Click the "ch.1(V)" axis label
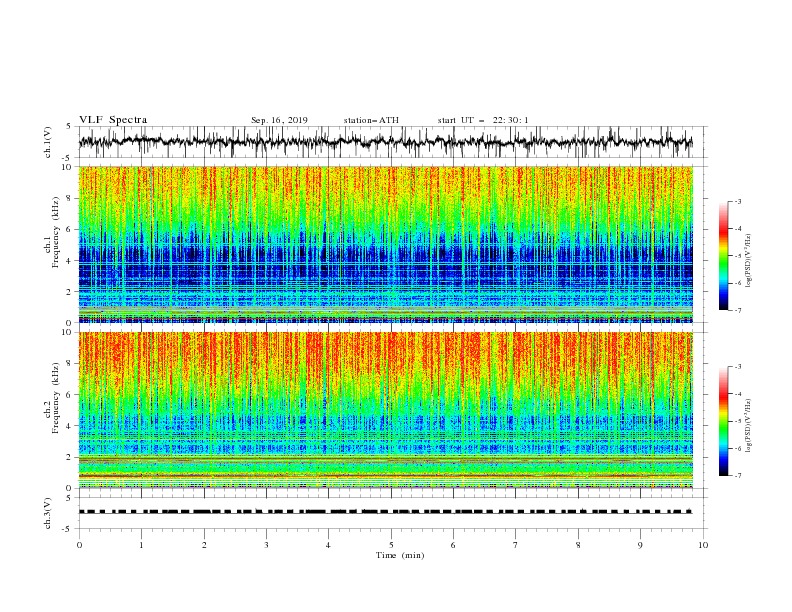The width and height of the screenshot is (792, 612). (x=48, y=142)
